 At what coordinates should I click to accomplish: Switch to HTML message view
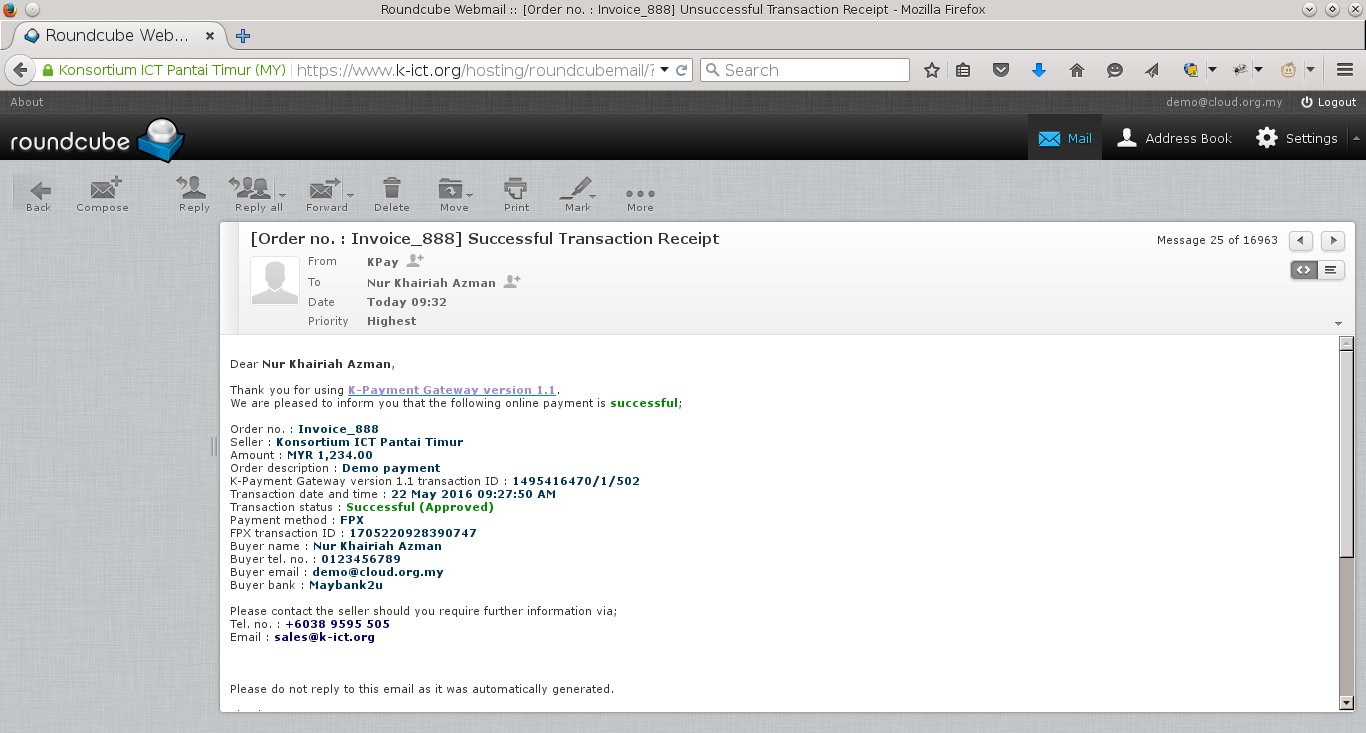click(1304, 270)
